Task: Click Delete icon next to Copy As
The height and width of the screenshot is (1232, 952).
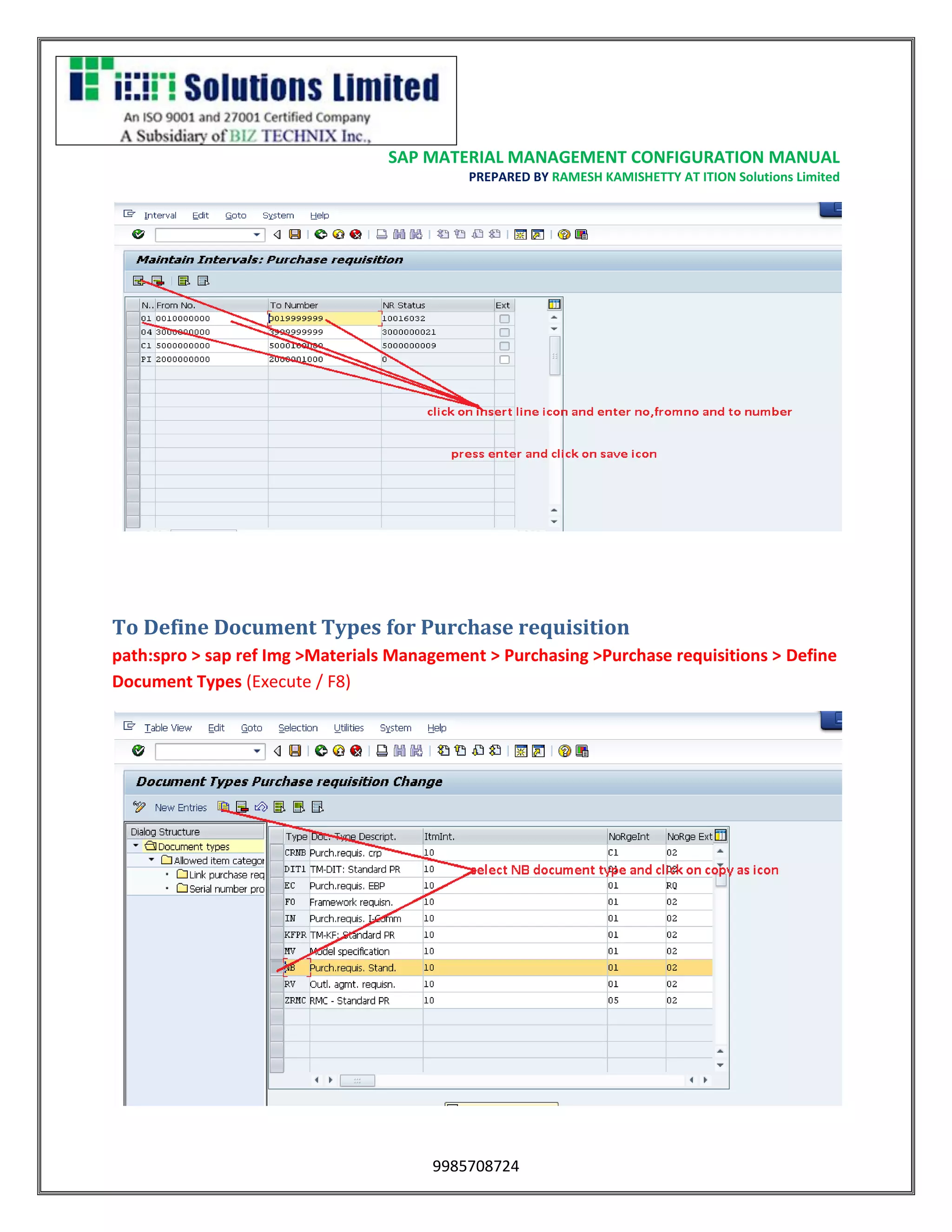Action: (242, 807)
